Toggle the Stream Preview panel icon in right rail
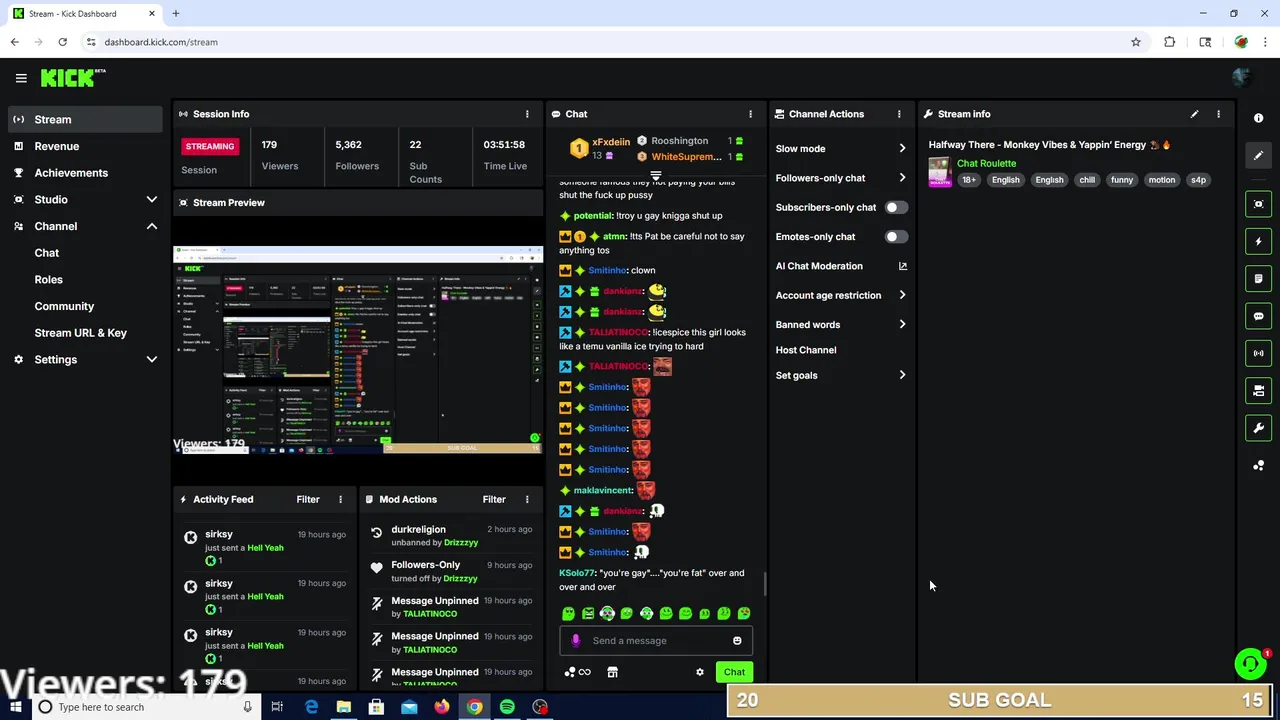 pyautogui.click(x=1258, y=204)
